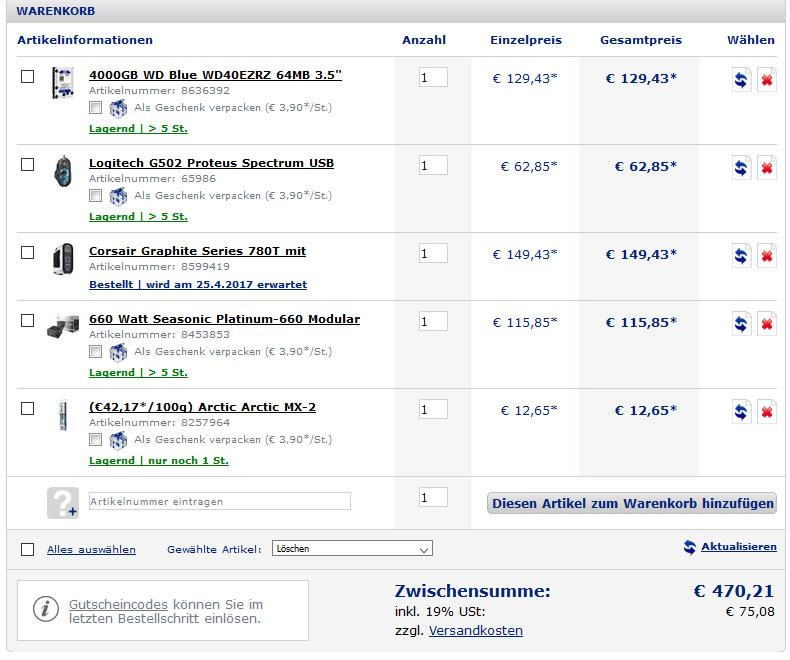
Task: Click Seasonic Lagernd > 5 St. status
Action: pos(138,373)
